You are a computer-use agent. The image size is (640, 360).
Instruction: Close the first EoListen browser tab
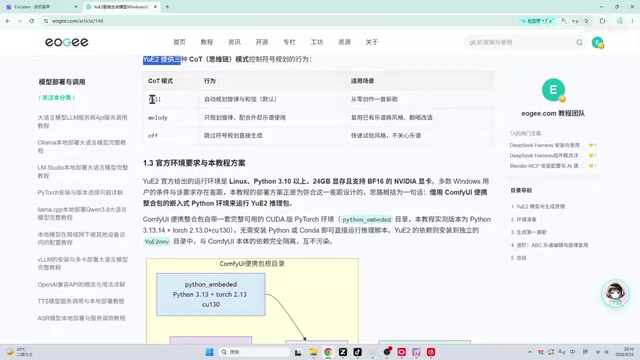(76, 7)
